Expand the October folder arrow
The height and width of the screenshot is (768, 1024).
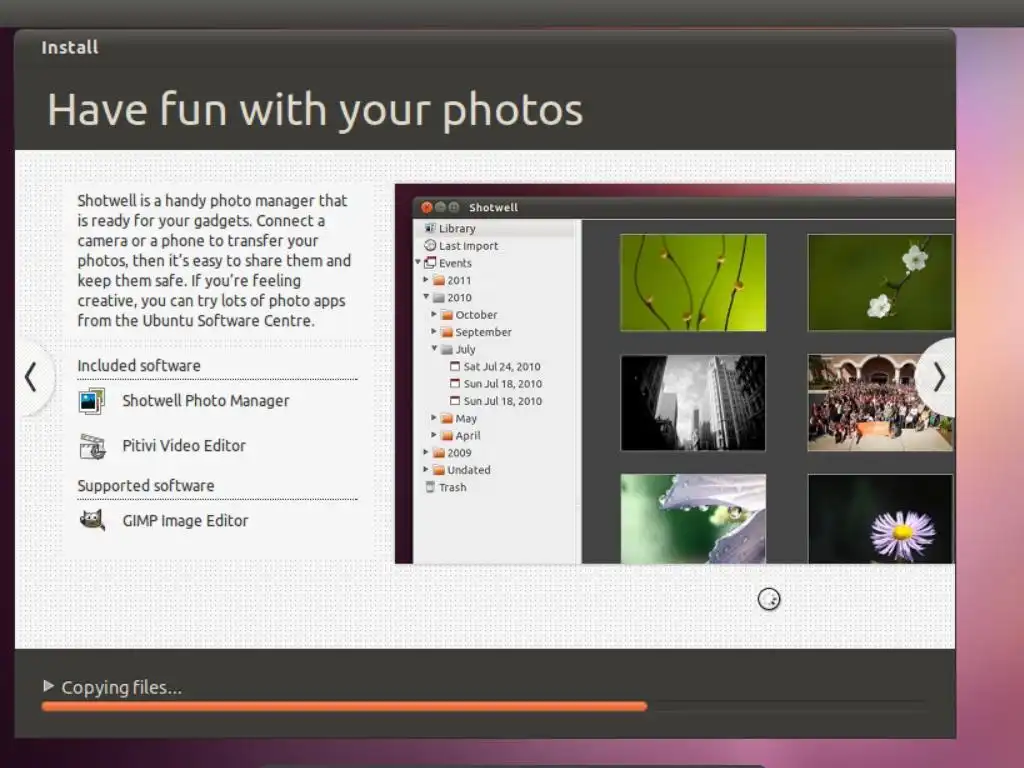[x=434, y=314]
